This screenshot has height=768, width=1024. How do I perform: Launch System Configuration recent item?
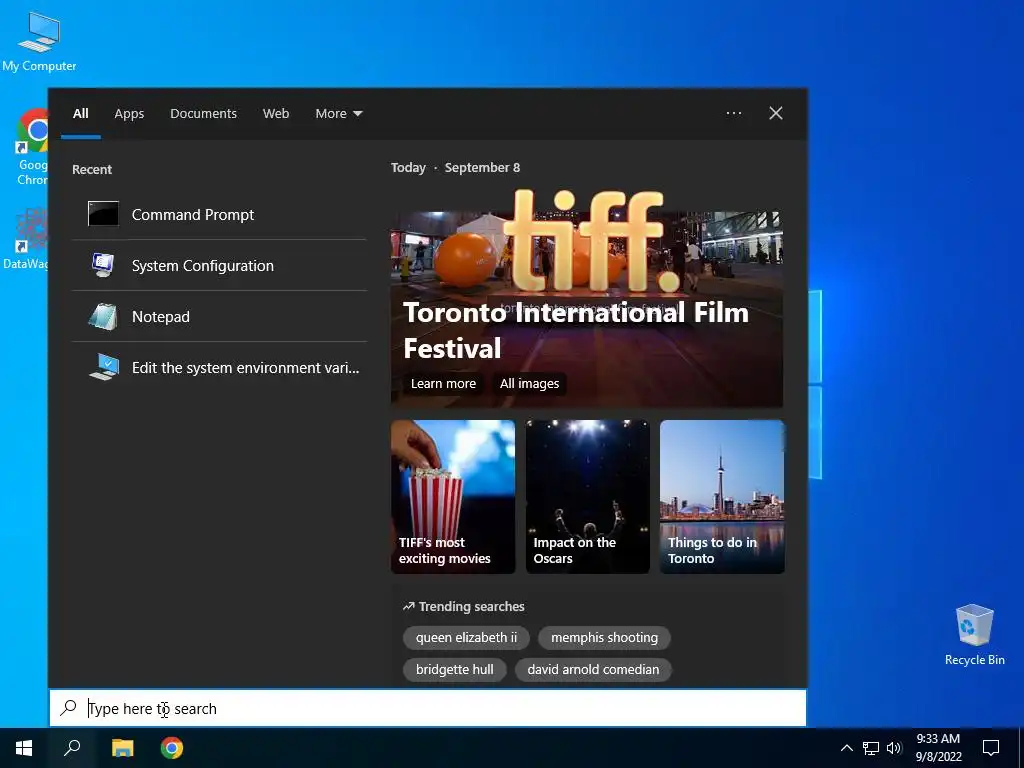(x=219, y=265)
